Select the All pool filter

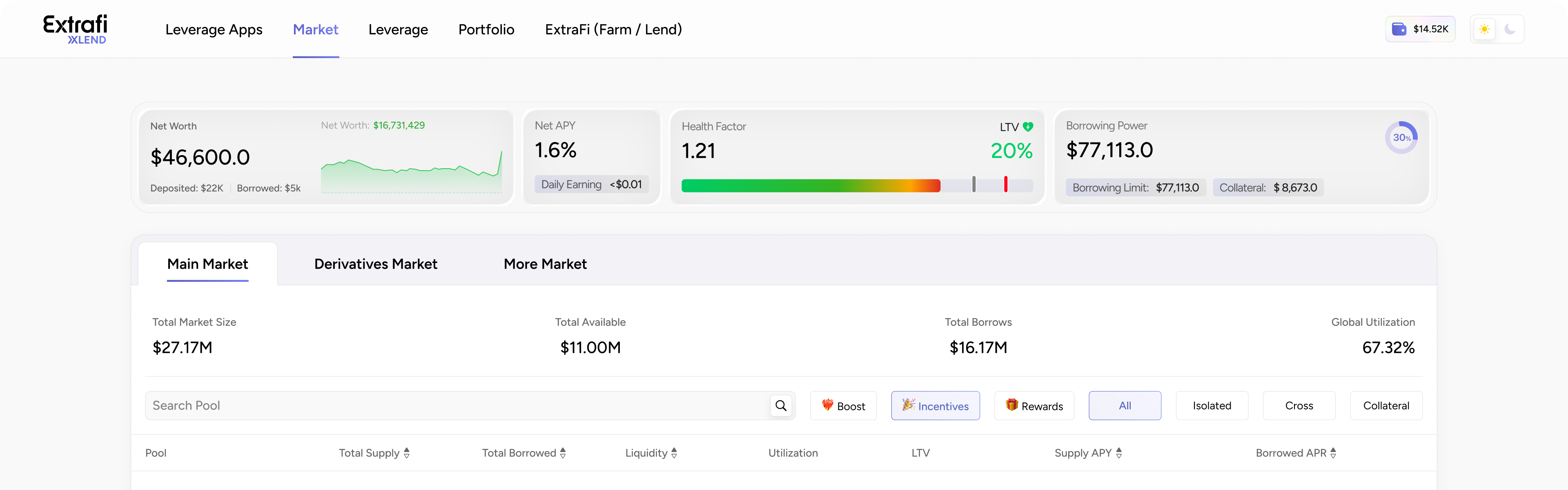pyautogui.click(x=1125, y=405)
